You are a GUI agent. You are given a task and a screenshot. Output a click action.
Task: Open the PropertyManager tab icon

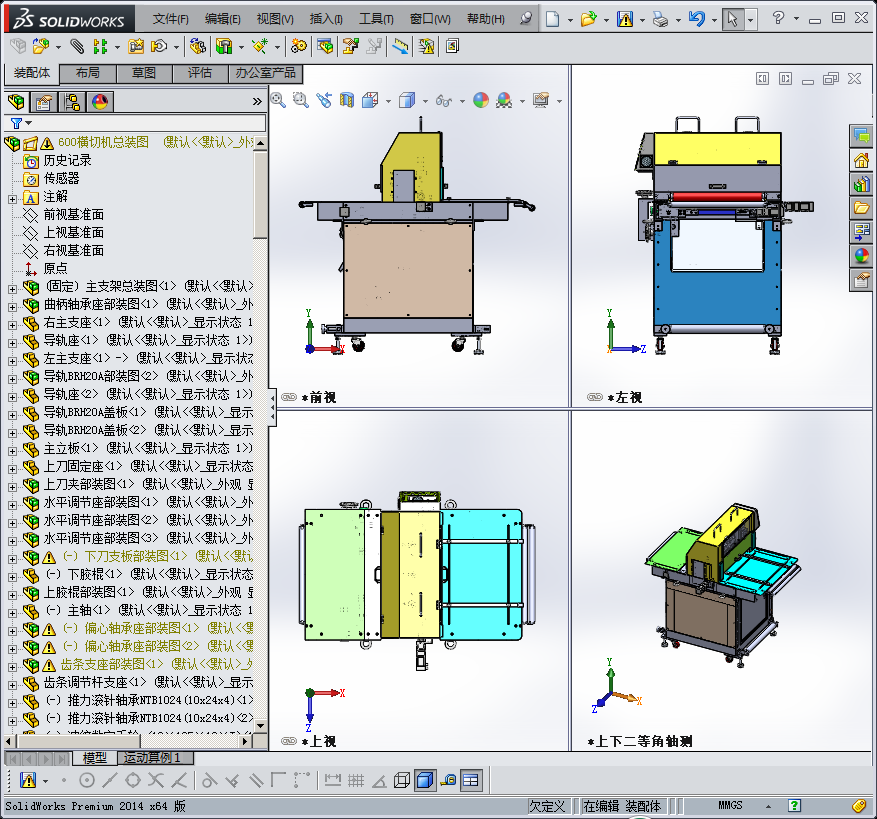click(44, 102)
